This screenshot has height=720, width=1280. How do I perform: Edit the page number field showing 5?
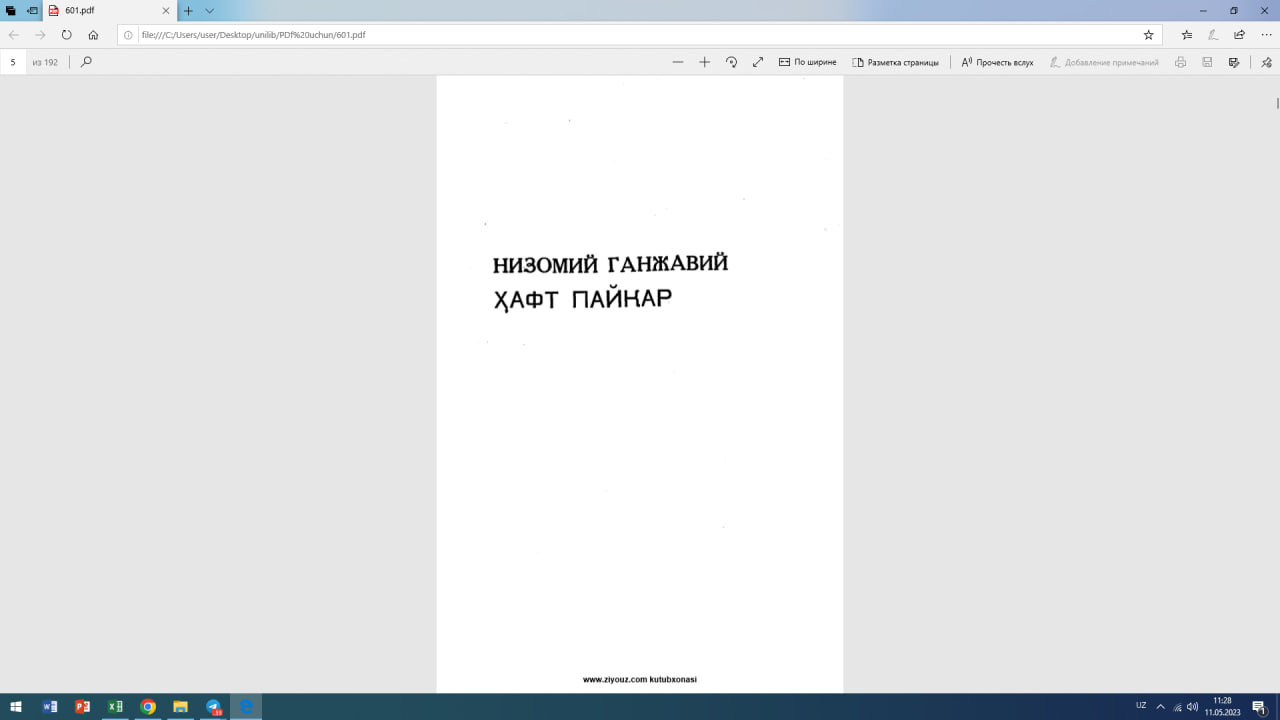[x=12, y=61]
